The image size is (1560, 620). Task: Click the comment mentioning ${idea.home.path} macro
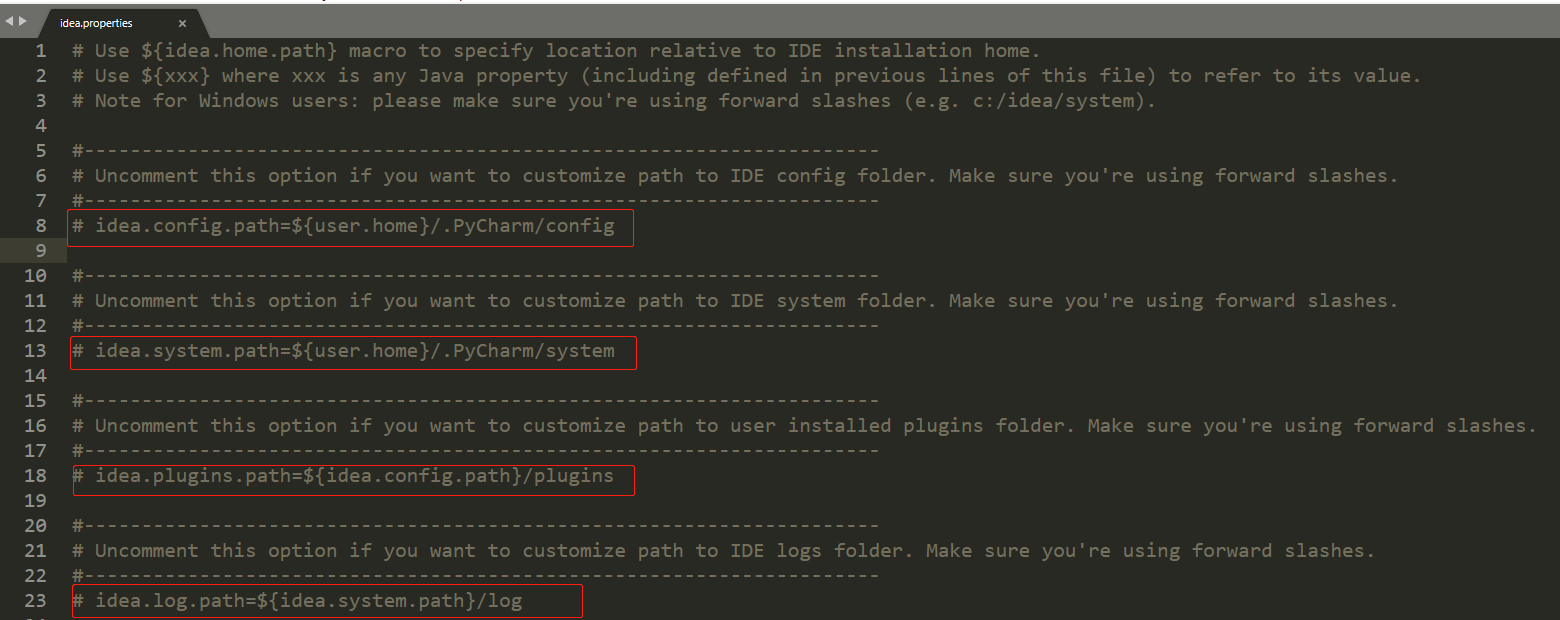click(x=556, y=50)
